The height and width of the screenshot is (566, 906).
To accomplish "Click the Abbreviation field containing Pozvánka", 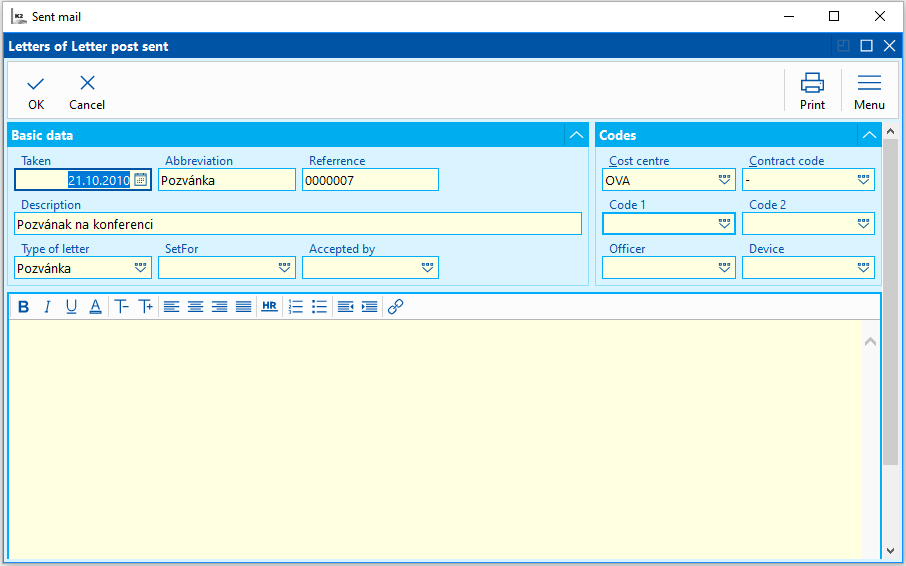I will 226,180.
